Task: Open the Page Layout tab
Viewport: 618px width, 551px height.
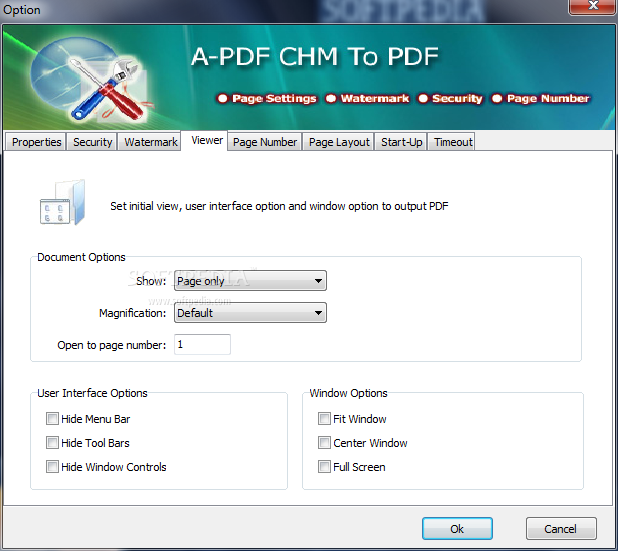Action: click(x=339, y=142)
